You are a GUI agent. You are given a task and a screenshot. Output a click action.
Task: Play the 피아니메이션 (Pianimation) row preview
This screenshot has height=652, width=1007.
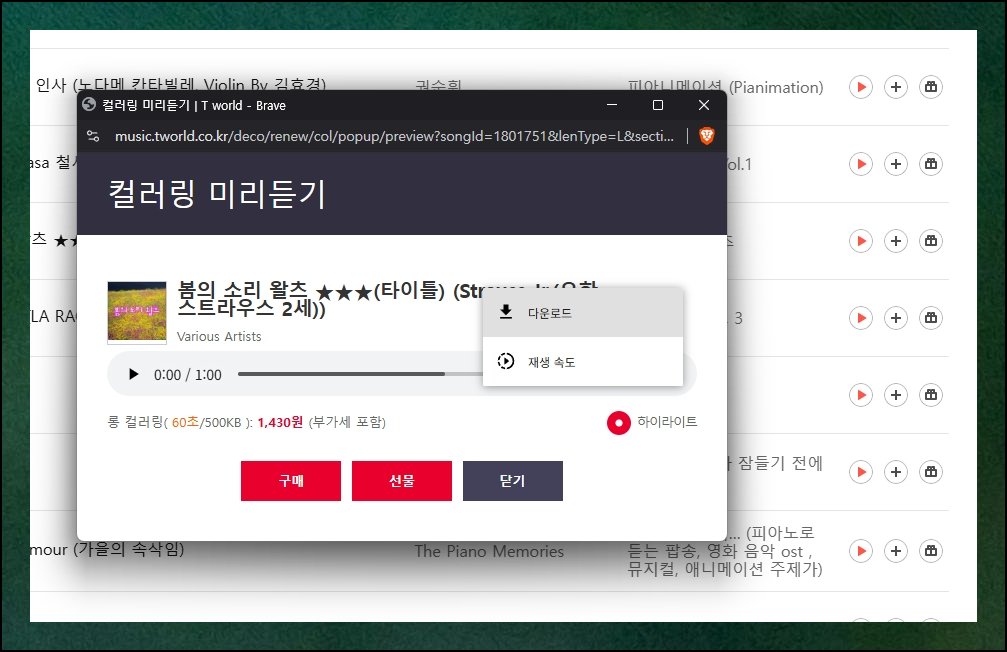tap(861, 87)
